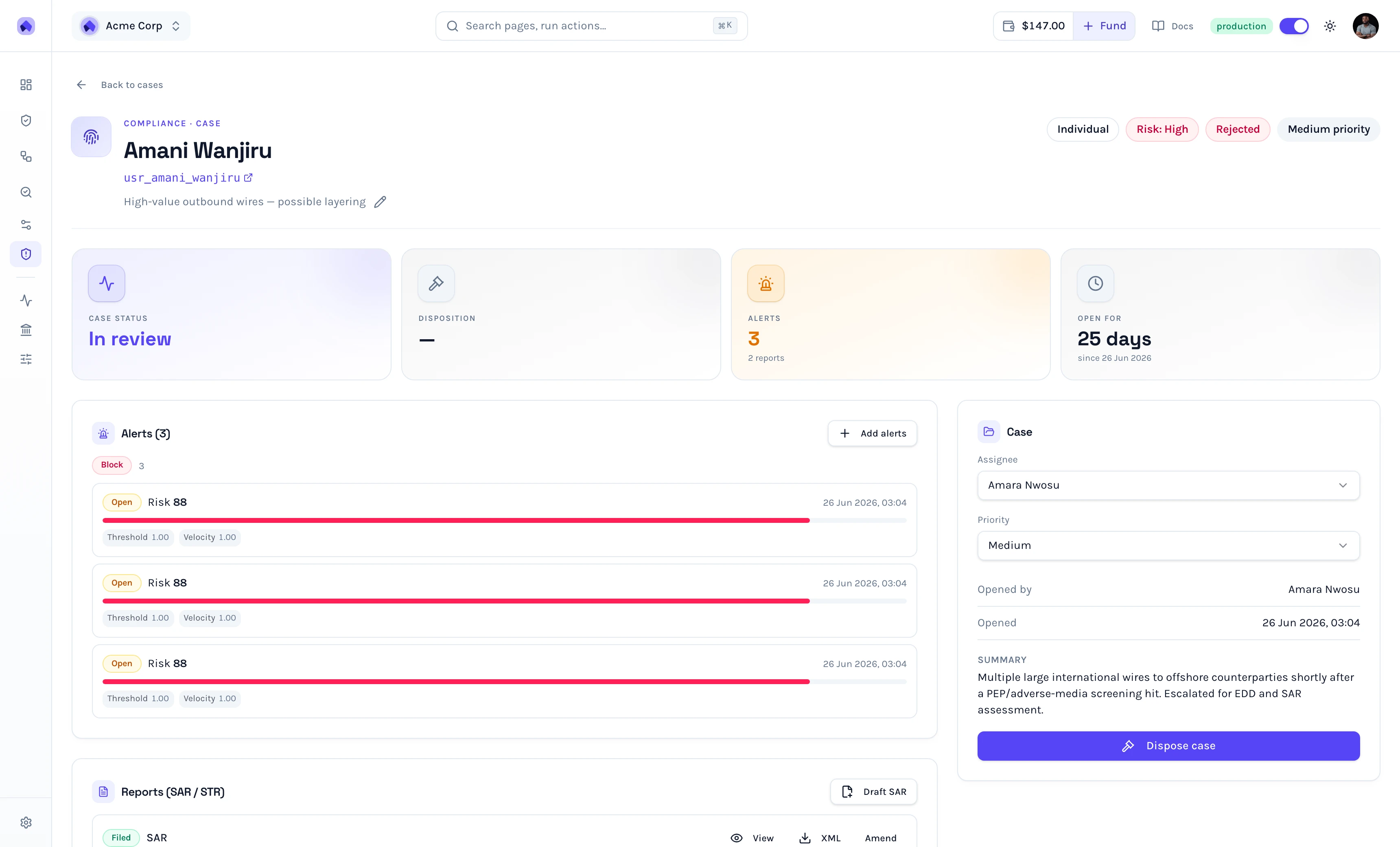This screenshot has height=847, width=1400.
Task: Click the fingerprint case icon
Action: pos(91,136)
